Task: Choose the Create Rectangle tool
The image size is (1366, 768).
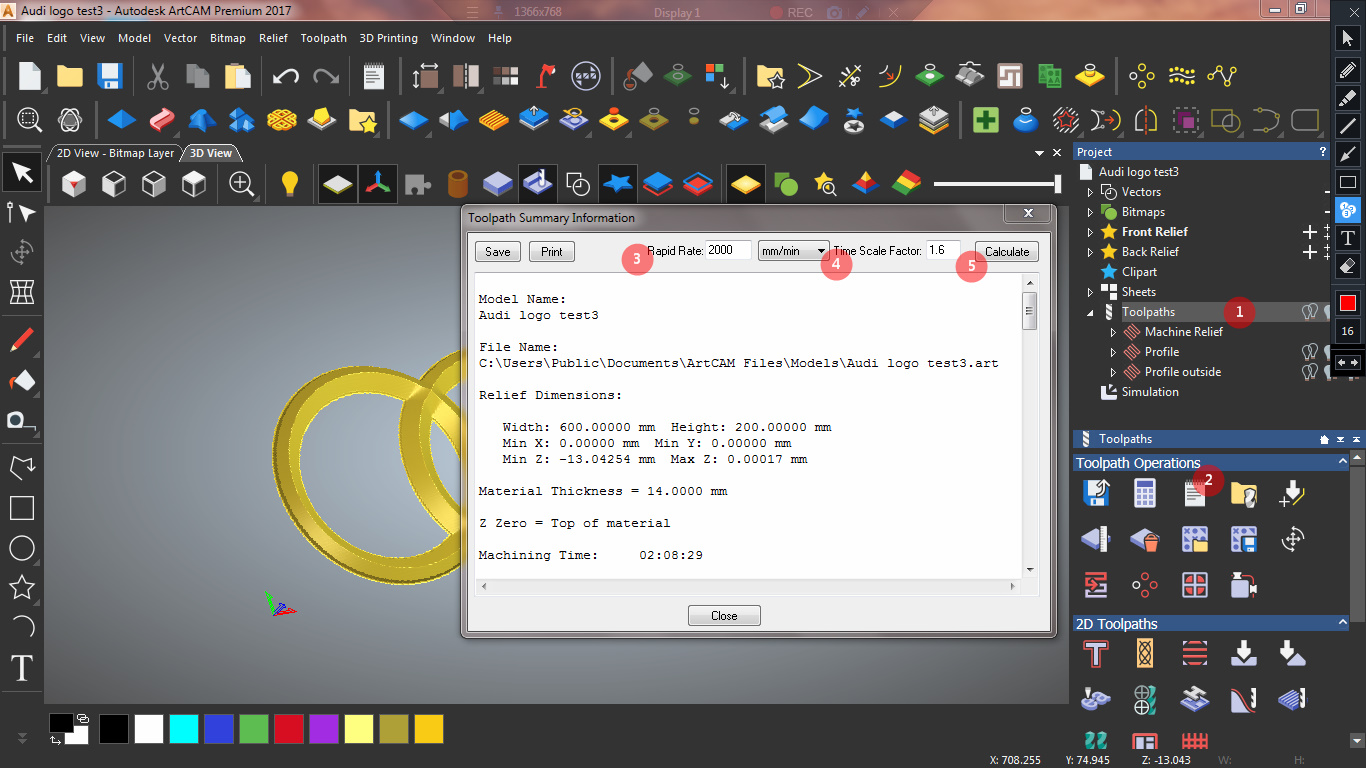Action: [22, 508]
